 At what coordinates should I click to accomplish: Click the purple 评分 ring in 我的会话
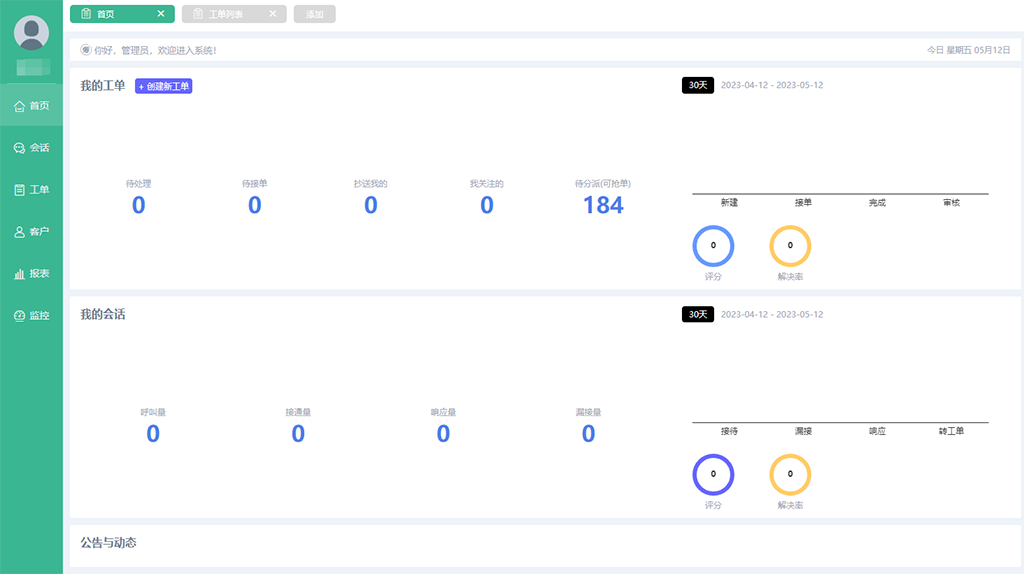pos(713,474)
